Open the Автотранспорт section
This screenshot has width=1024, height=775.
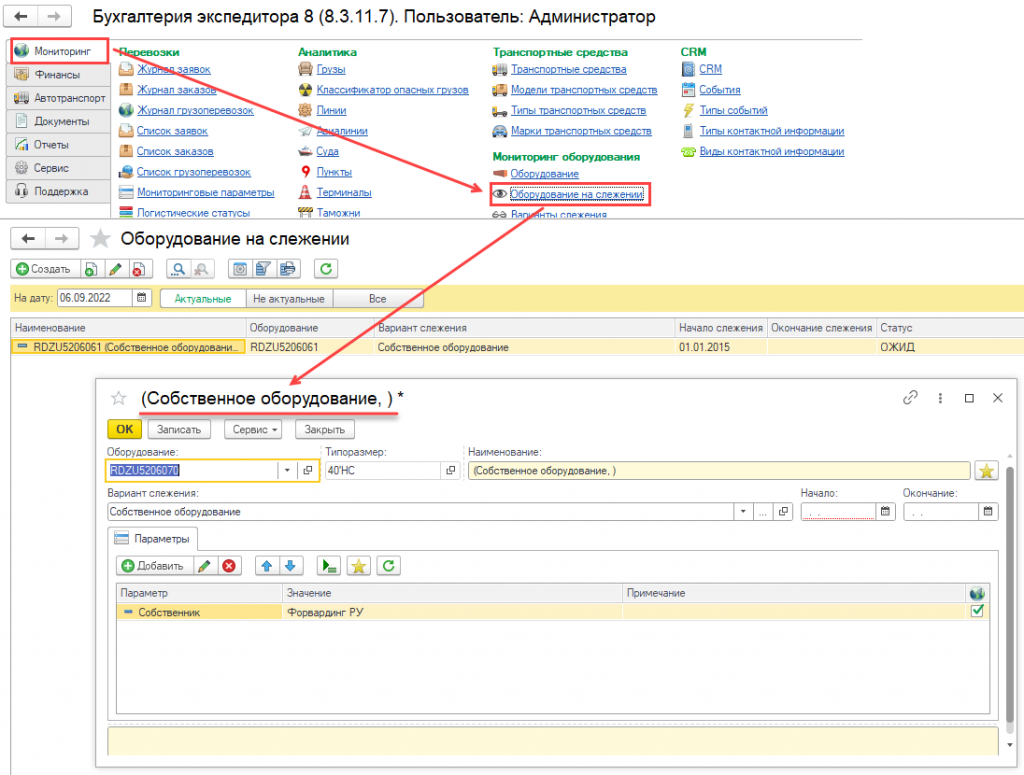(x=59, y=98)
